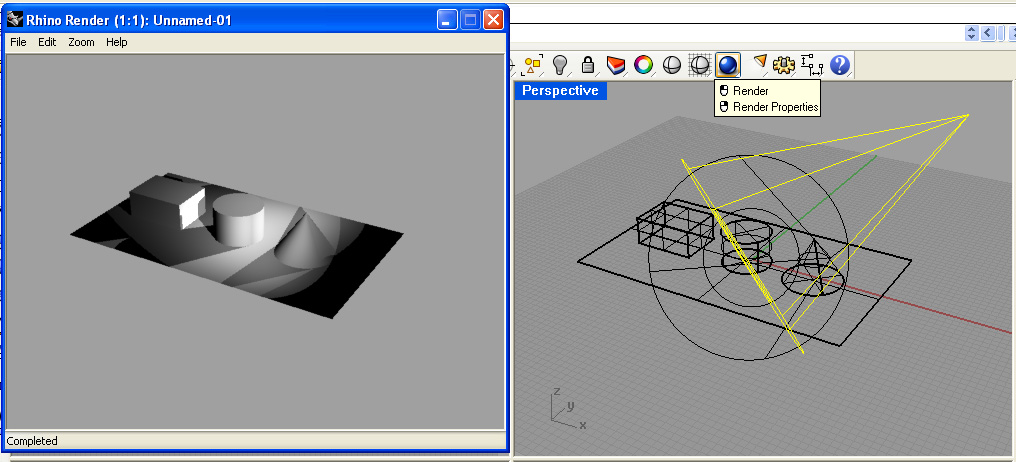The image size is (1016, 462).
Task: Open Help menu in Rhino Render window
Action: pyautogui.click(x=117, y=42)
